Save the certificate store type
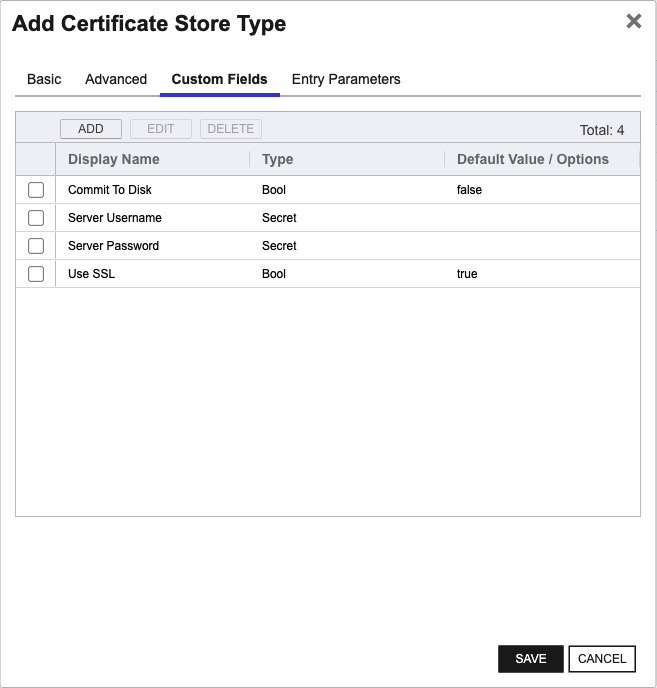The image size is (657, 688). point(531,659)
